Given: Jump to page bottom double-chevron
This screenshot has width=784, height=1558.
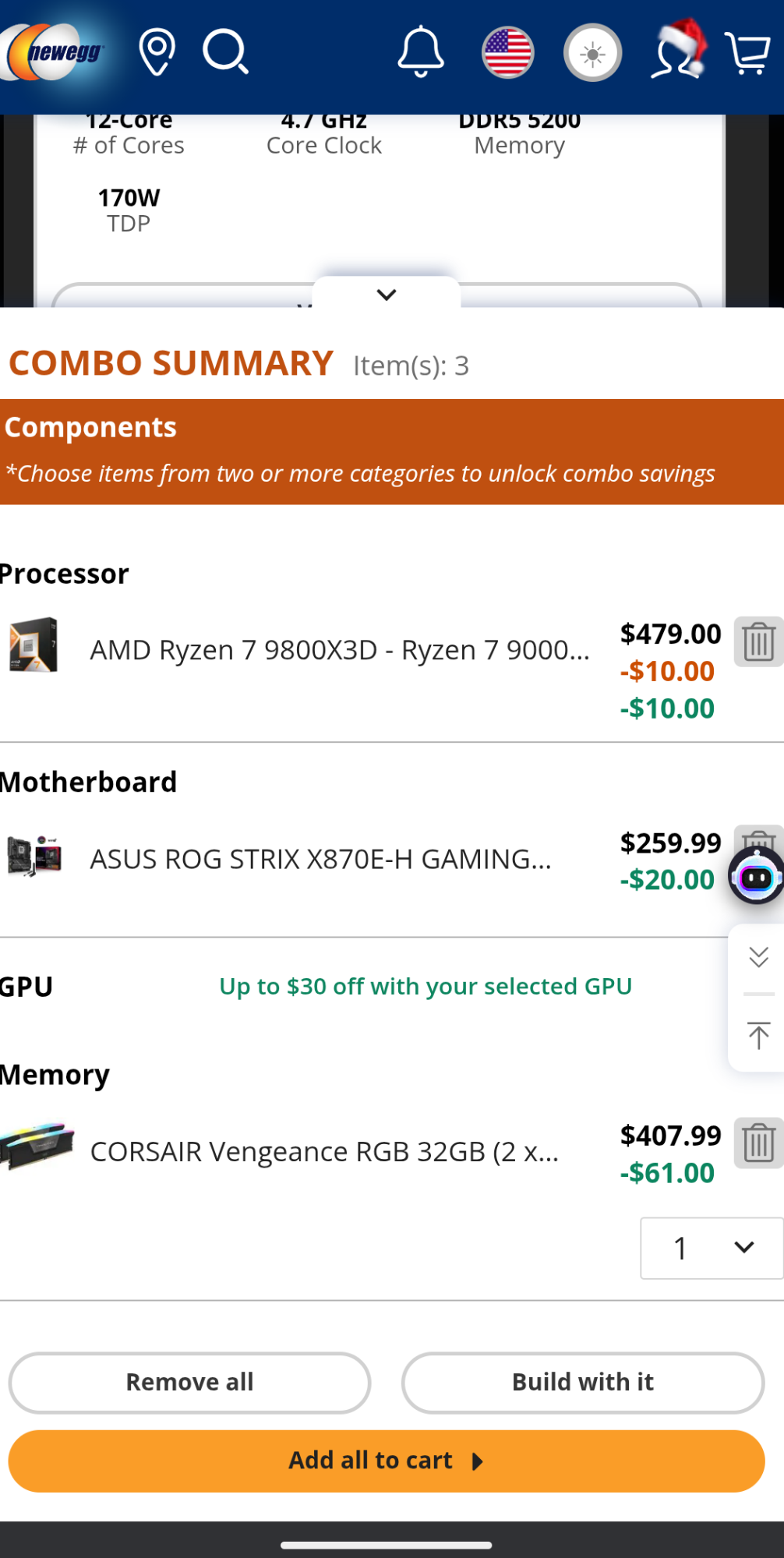Looking at the screenshot, I should point(758,957).
